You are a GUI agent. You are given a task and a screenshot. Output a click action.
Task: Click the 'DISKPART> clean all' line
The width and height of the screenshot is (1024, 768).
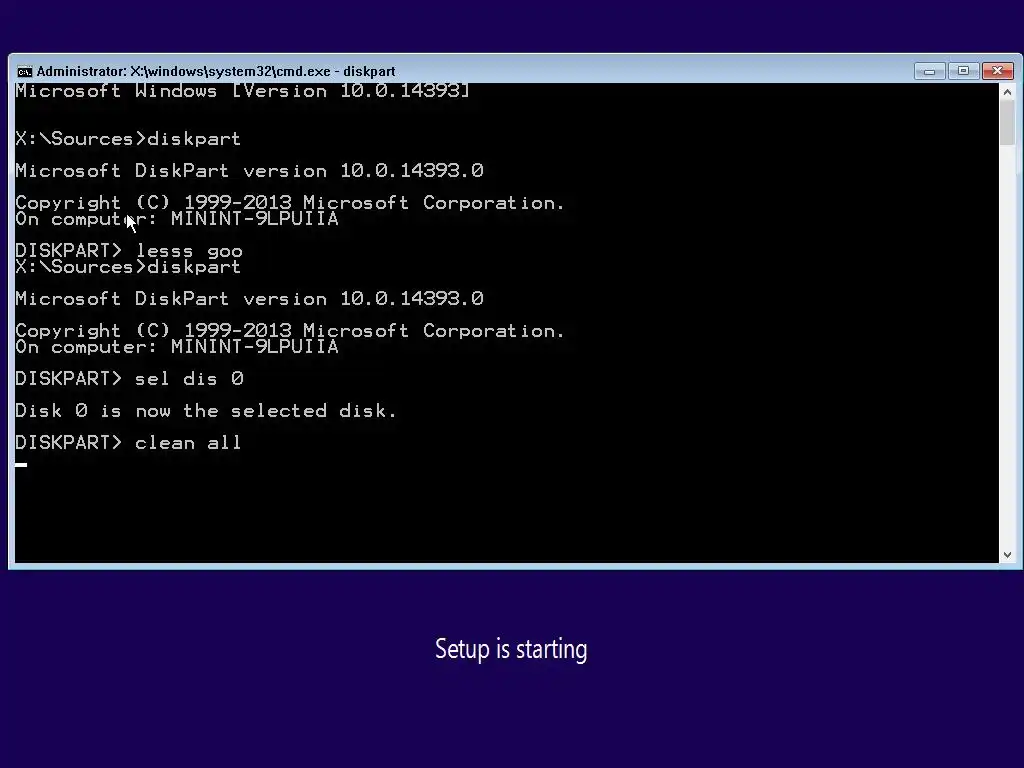(x=129, y=443)
